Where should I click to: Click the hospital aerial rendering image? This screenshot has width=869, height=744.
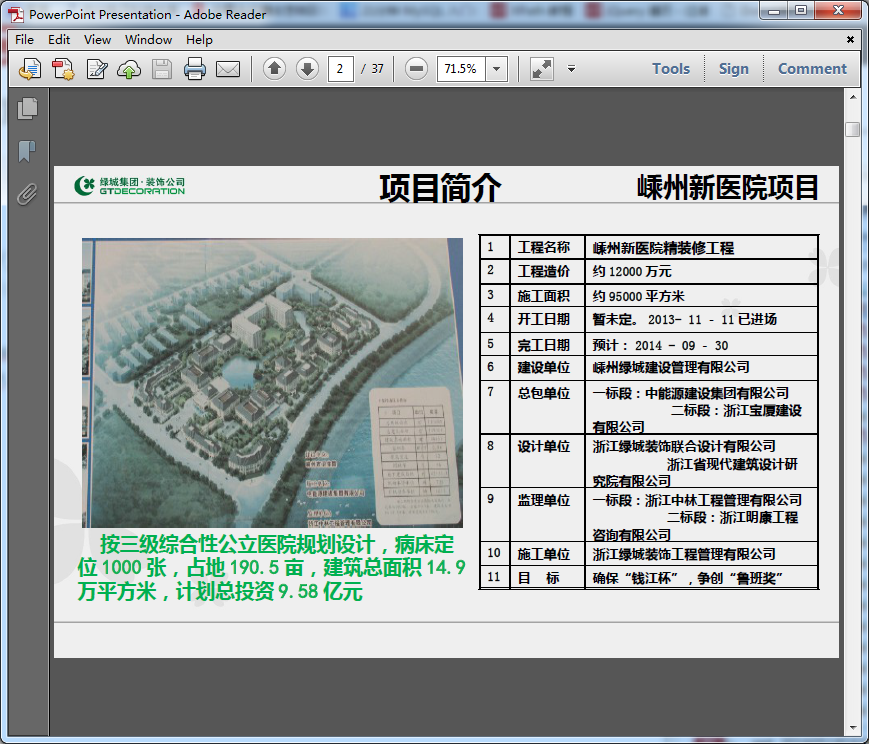(272, 383)
